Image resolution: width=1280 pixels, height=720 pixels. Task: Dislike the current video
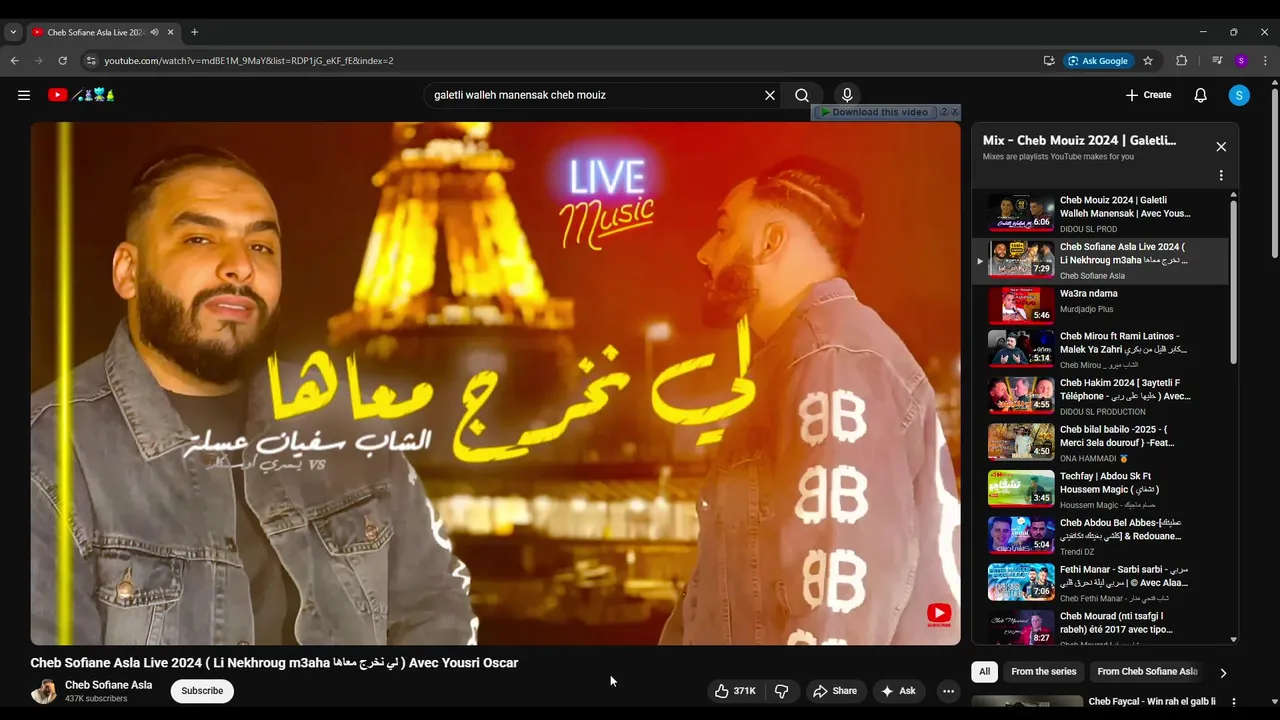pos(782,691)
